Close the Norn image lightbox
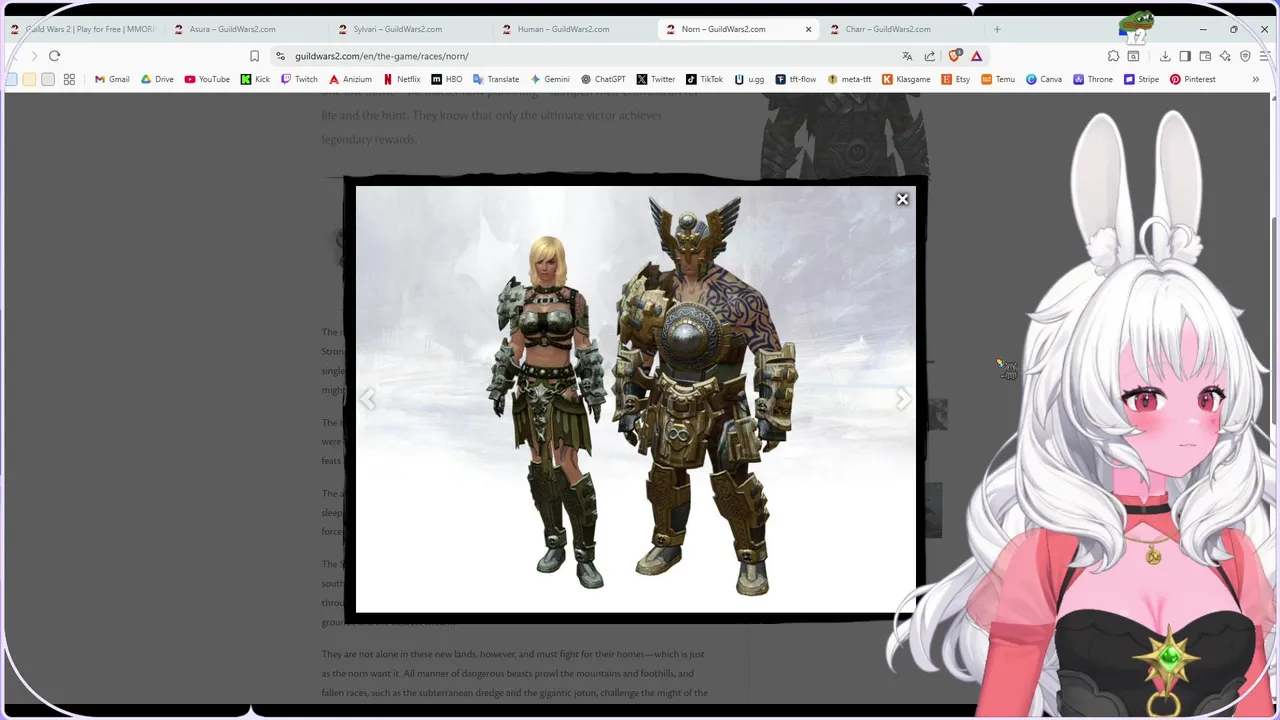The image size is (1280, 720). coord(902,200)
